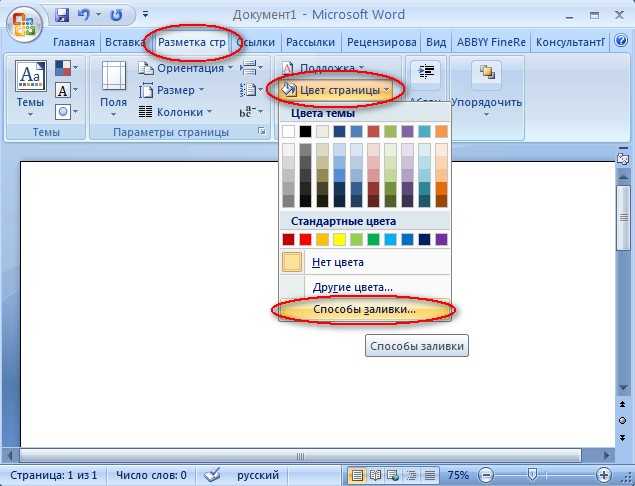Click page indicator Страница: 1 из 1
The width and height of the screenshot is (635, 486).
point(53,475)
